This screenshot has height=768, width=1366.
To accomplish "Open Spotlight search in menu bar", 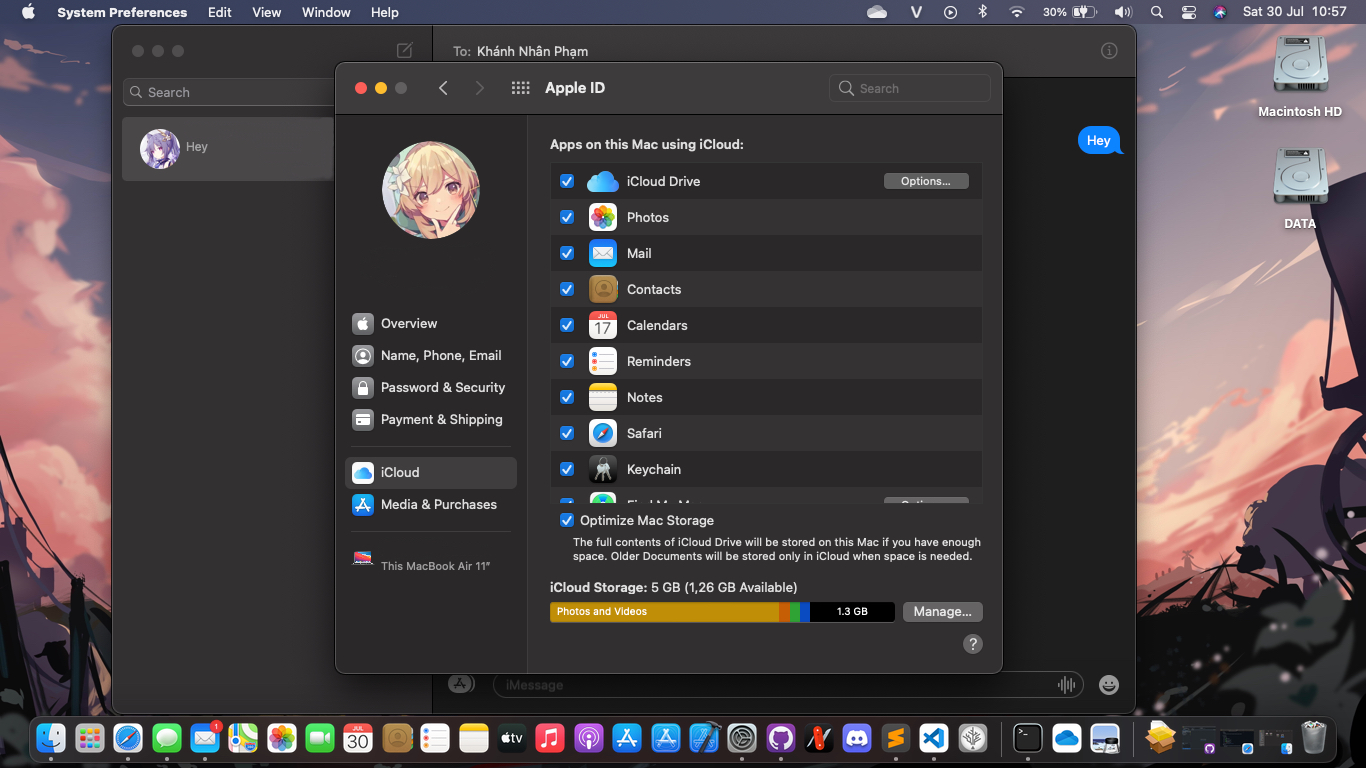I will point(1157,12).
